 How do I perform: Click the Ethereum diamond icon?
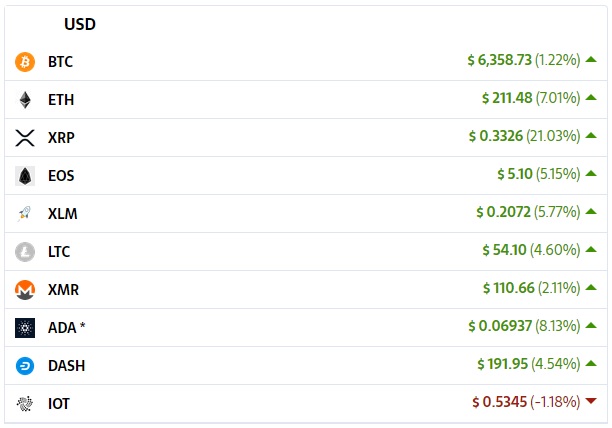point(25,100)
